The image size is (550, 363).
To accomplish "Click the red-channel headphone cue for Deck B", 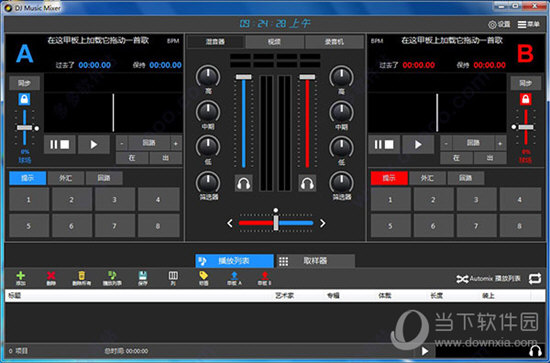I will 307,183.
